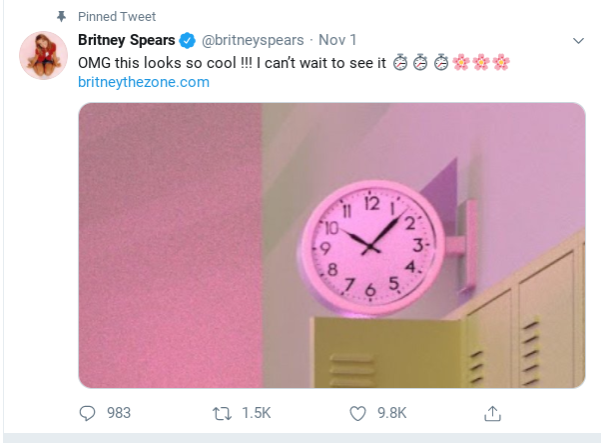Open the pink clock image

click(x=332, y=245)
